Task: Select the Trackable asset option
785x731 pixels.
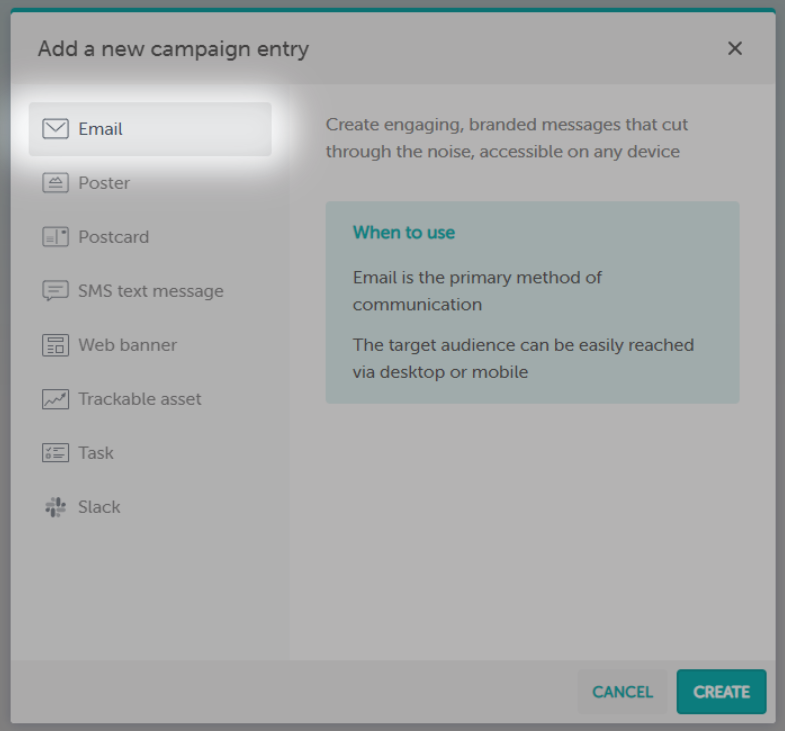Action: click(140, 399)
